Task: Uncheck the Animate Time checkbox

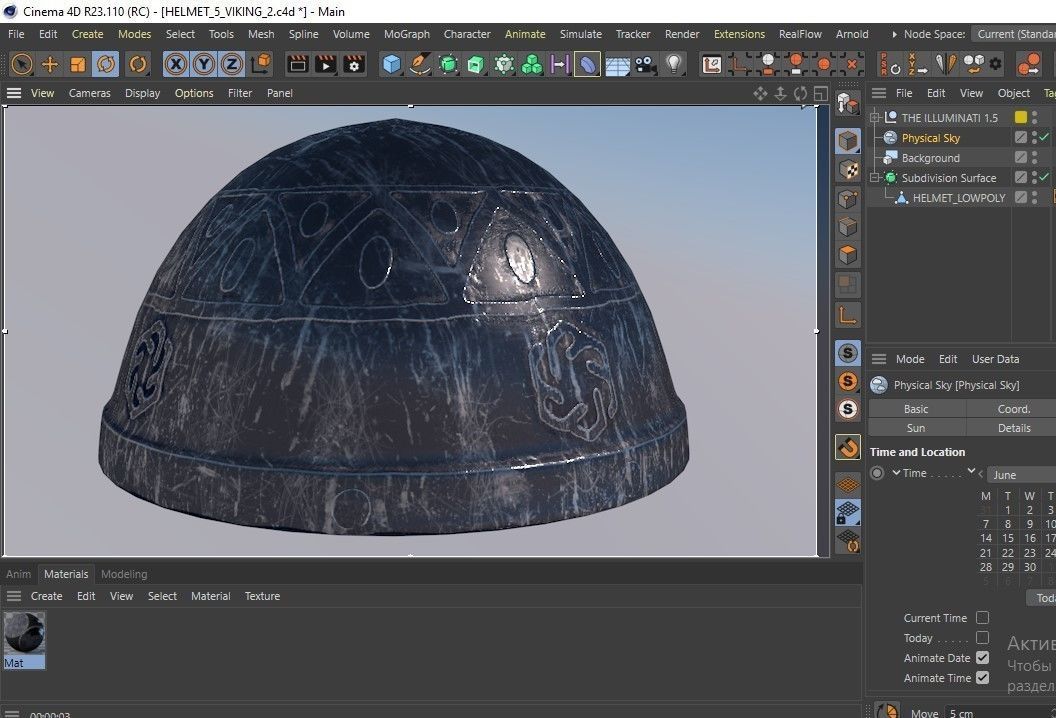Action: 983,678
